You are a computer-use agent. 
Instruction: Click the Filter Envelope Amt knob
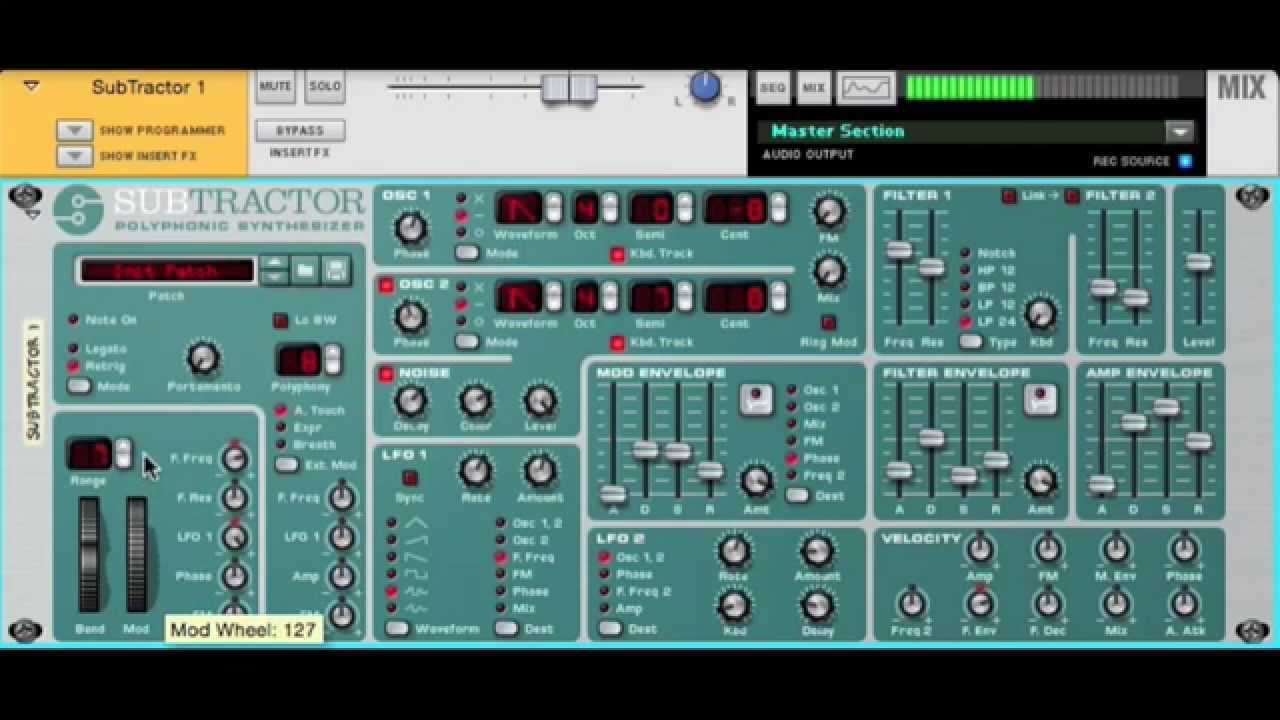pos(1041,481)
